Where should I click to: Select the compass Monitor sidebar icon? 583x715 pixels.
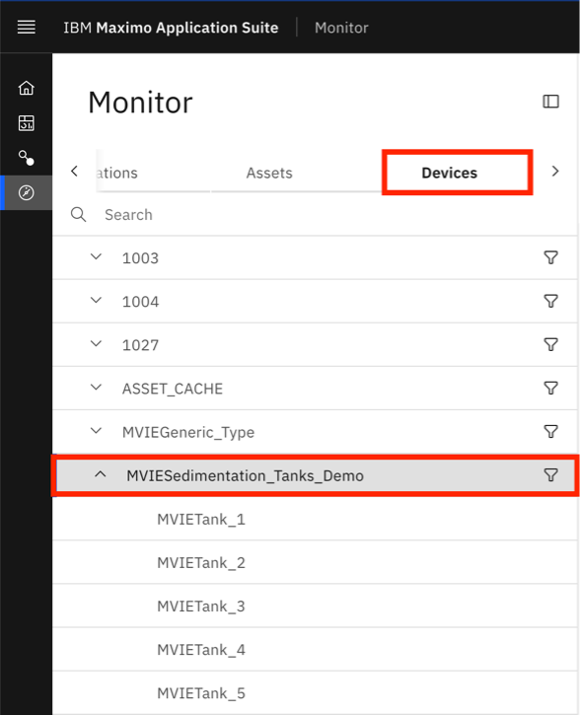pyautogui.click(x=26, y=192)
